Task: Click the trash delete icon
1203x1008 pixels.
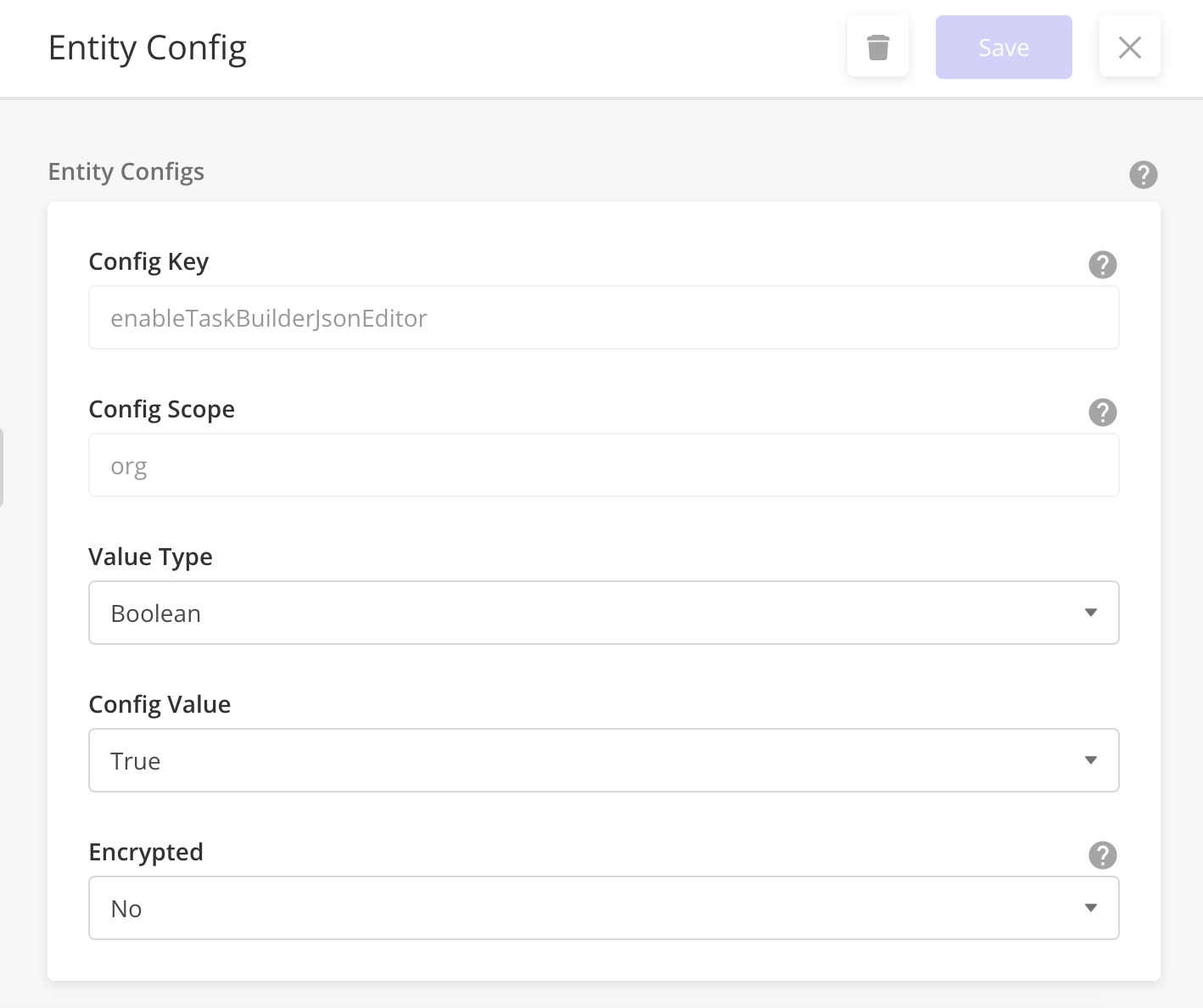Action: point(878,48)
